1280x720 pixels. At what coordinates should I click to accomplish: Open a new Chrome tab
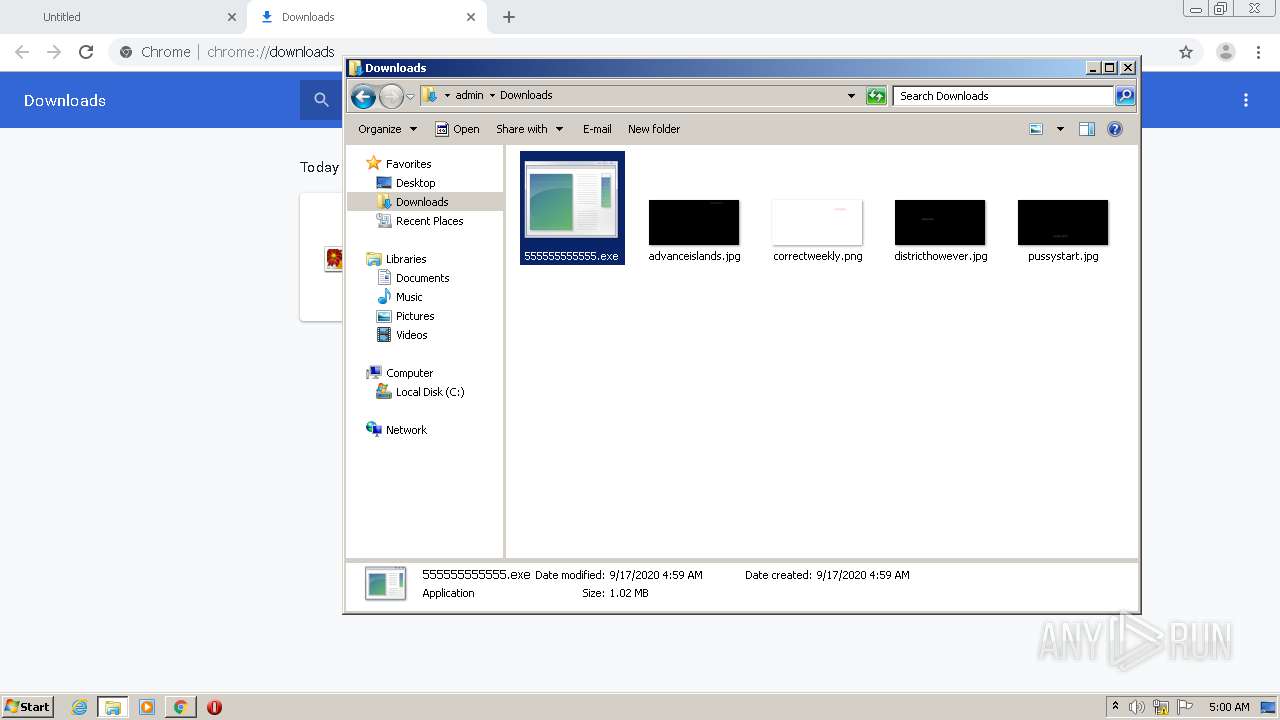(x=509, y=17)
